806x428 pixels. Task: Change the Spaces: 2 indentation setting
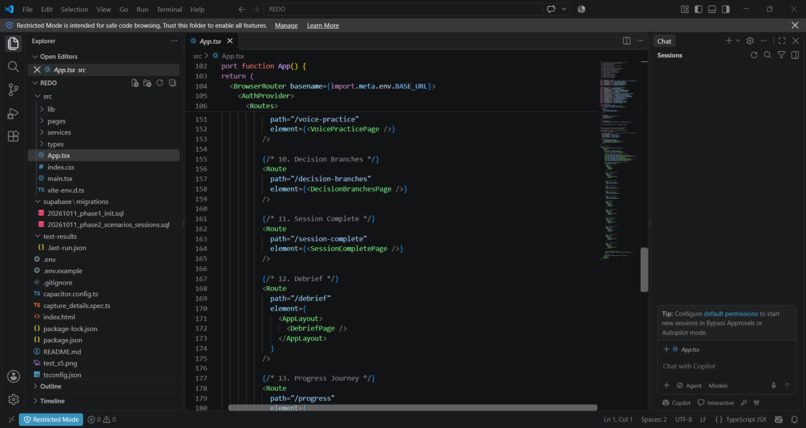[654, 420]
